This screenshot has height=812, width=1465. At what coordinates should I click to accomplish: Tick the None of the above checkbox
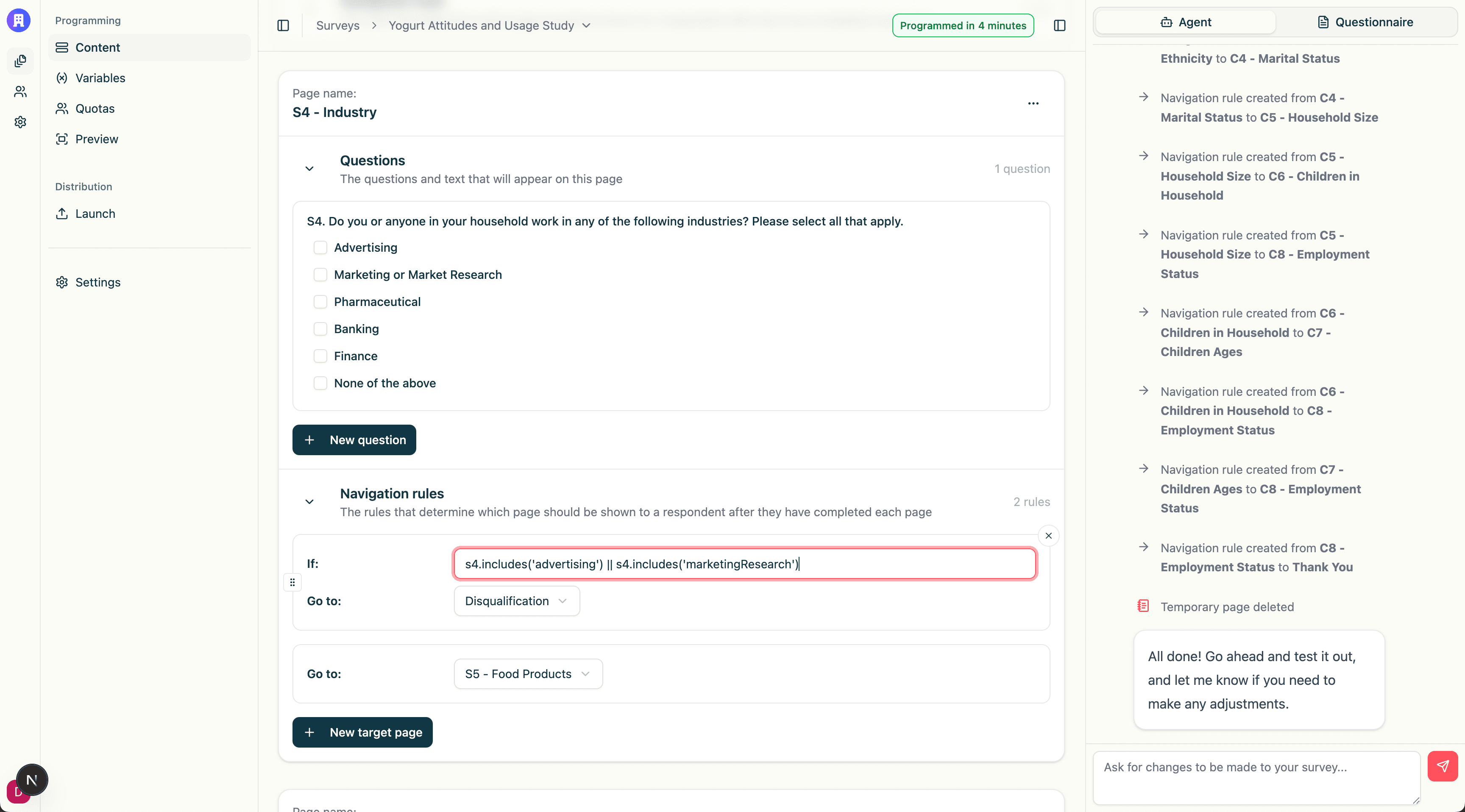point(321,383)
